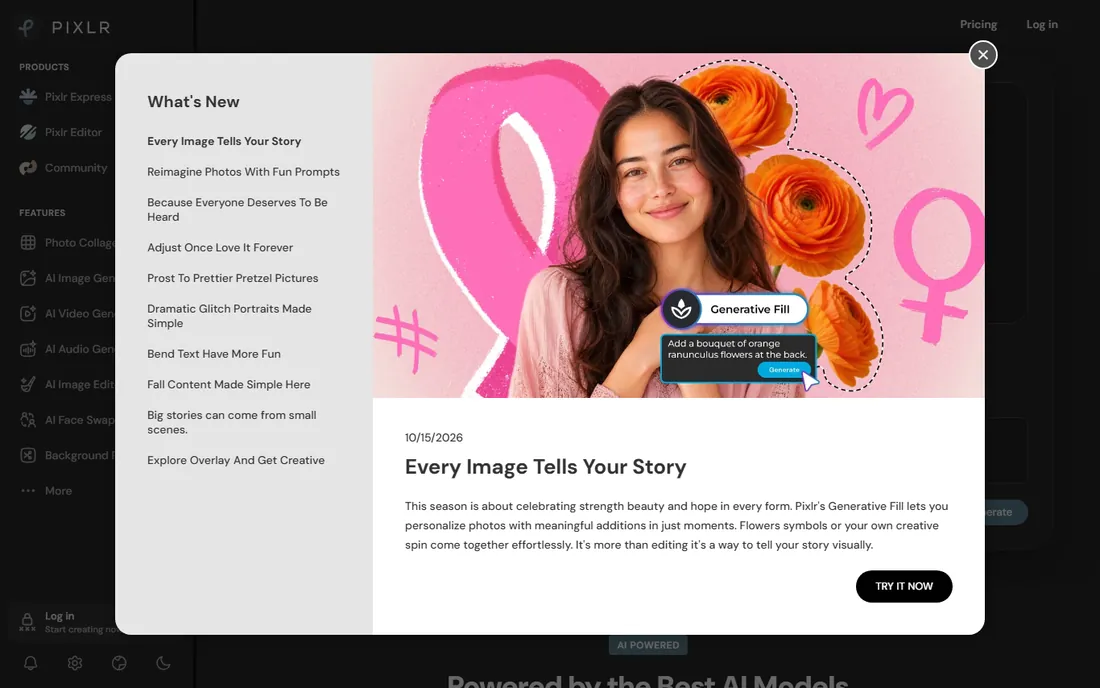Open the globe language icon

[x=119, y=663]
